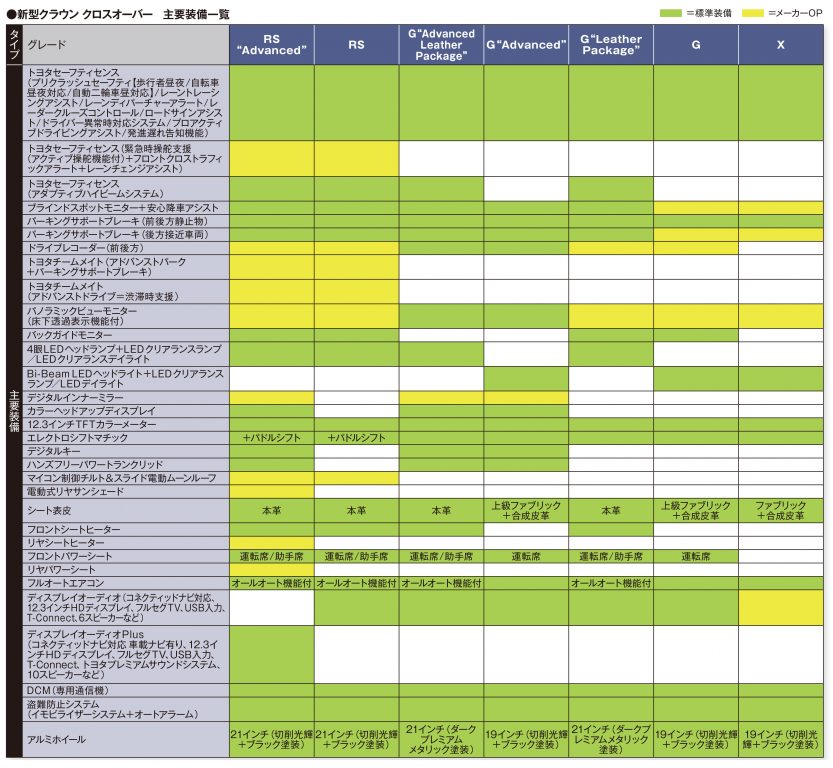Click the グレード header cell

pos(125,45)
